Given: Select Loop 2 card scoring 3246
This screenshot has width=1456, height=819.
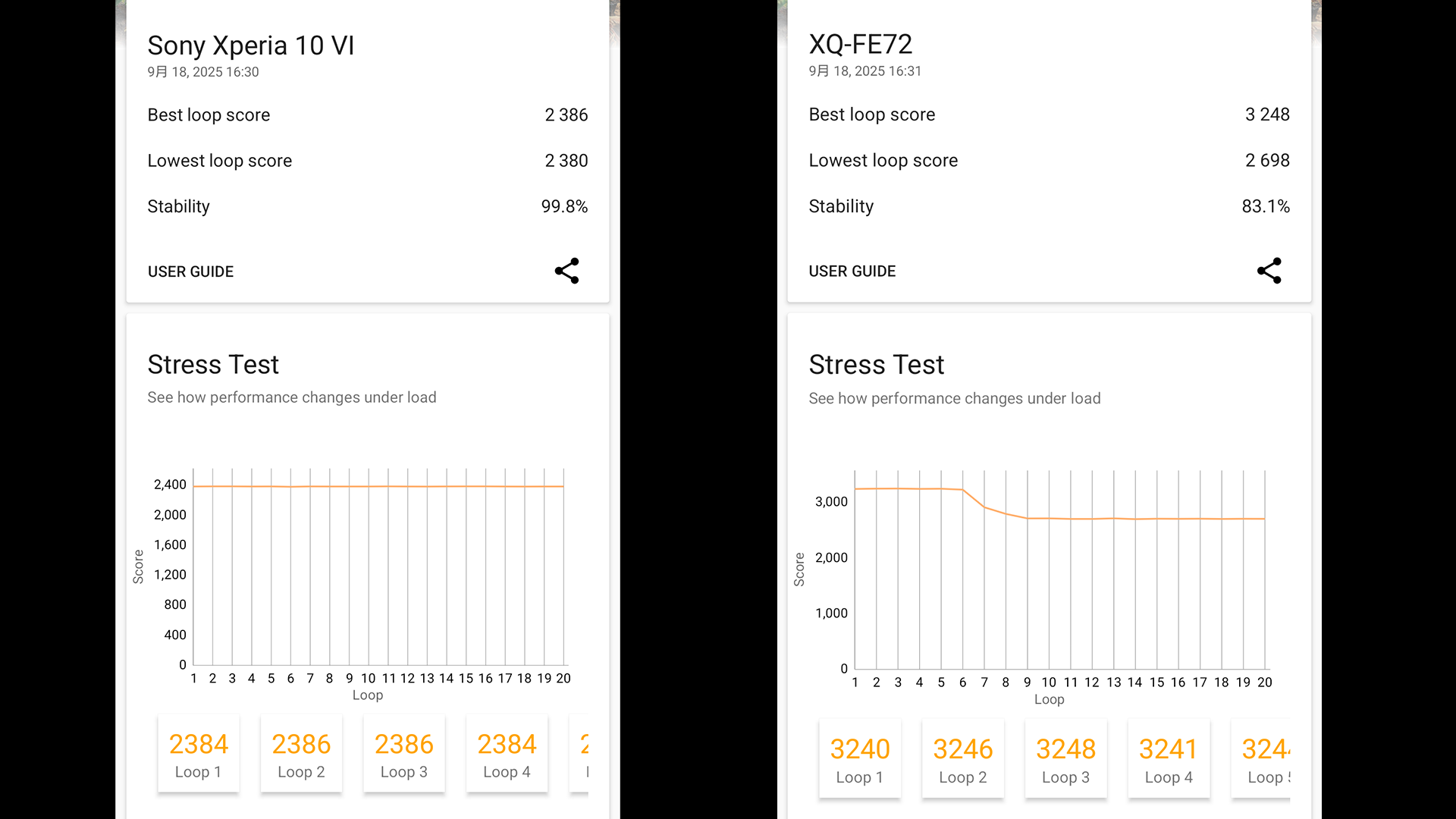Looking at the screenshot, I should point(963,759).
